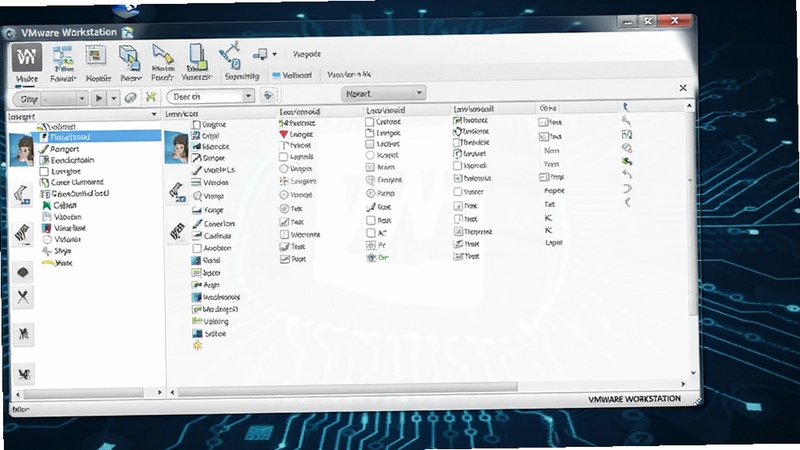The width and height of the screenshot is (800, 450).
Task: Check the Syncer checkbox in fourth column
Action: [x=458, y=192]
